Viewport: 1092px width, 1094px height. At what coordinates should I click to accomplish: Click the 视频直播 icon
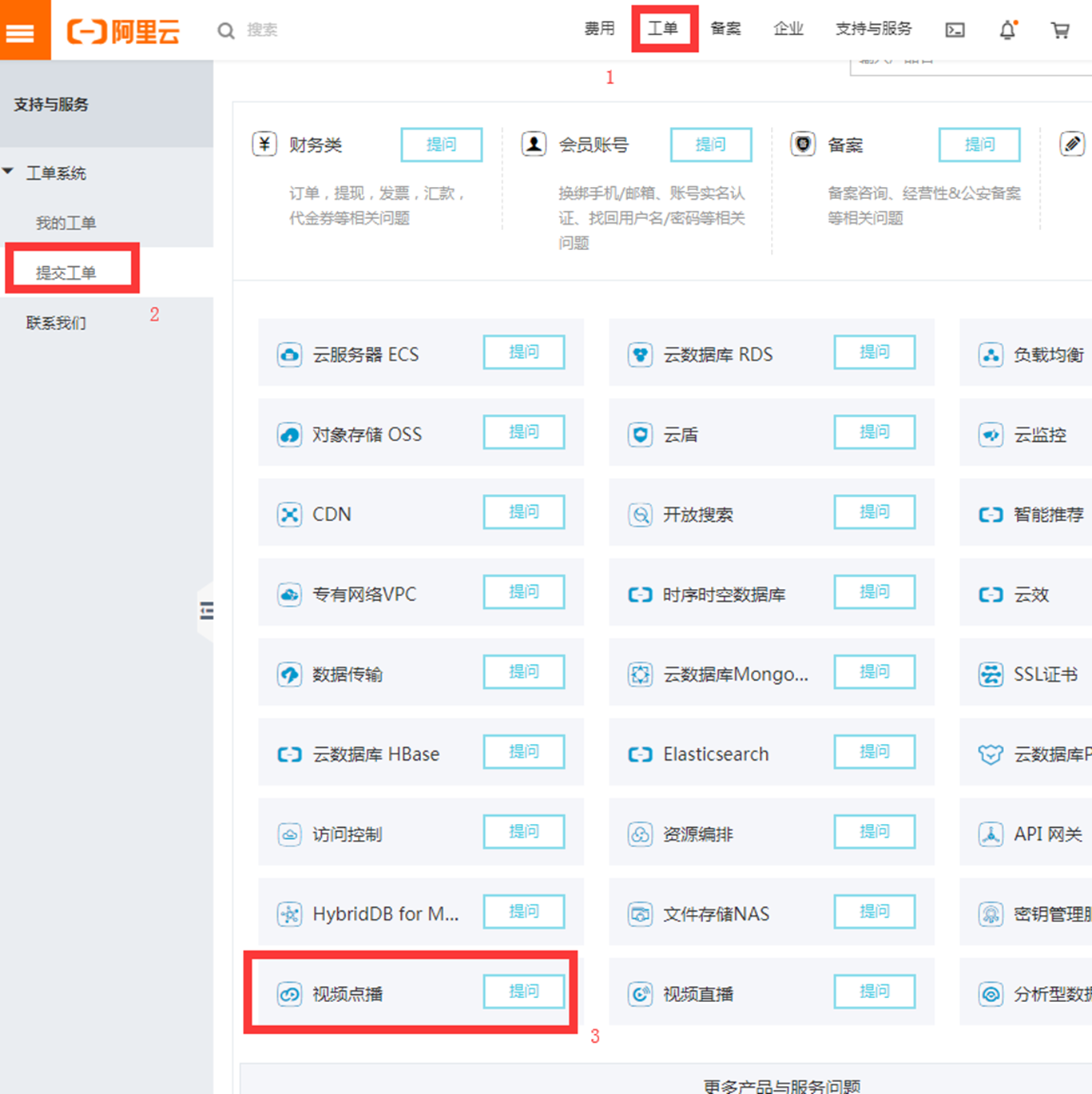pyautogui.click(x=640, y=994)
